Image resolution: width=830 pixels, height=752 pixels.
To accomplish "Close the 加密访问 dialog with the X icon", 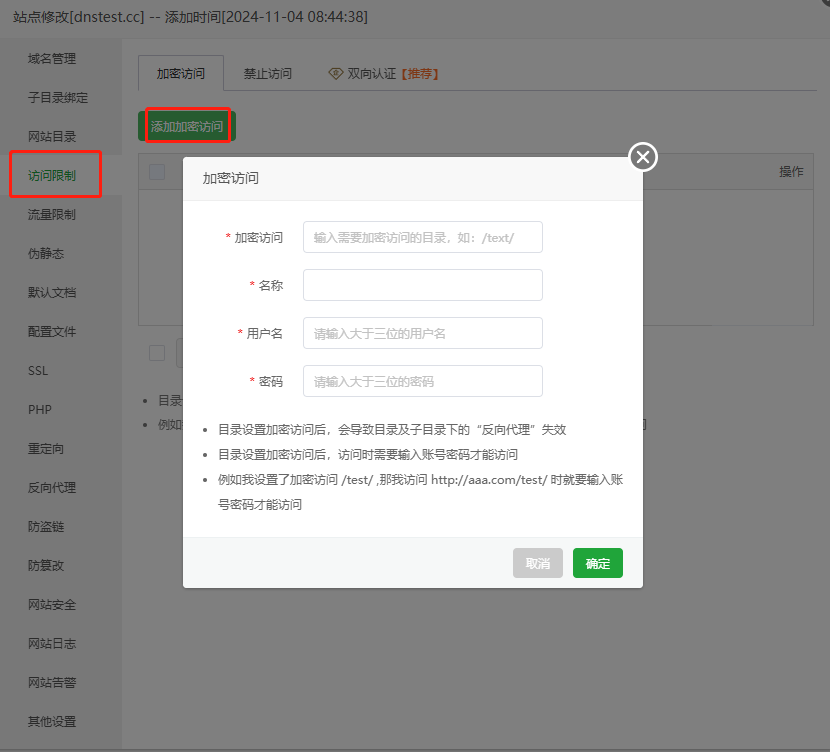I will point(642,157).
